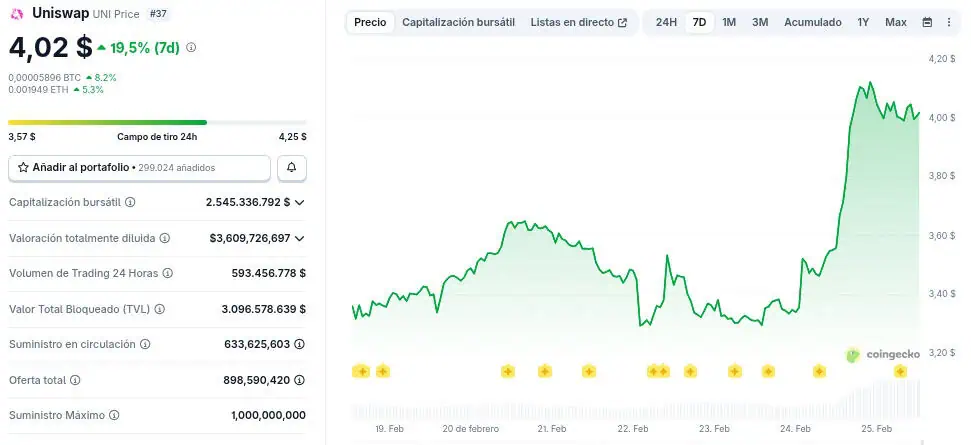Select the 24H time range
Screen dimensions: 971x445
pos(666,22)
